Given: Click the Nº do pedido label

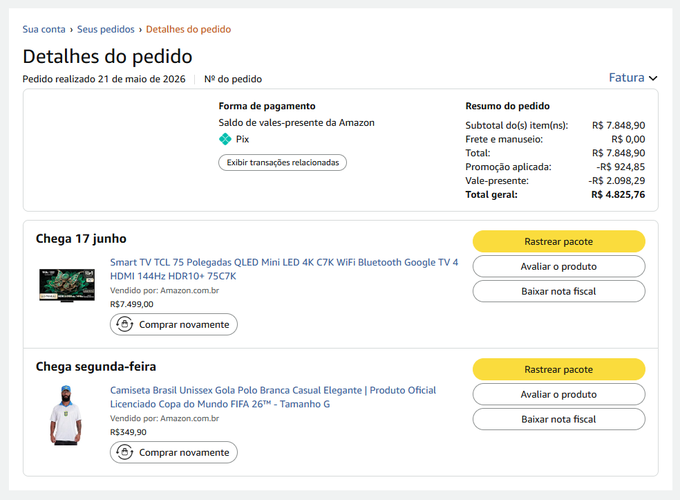Looking at the screenshot, I should tap(233, 79).
